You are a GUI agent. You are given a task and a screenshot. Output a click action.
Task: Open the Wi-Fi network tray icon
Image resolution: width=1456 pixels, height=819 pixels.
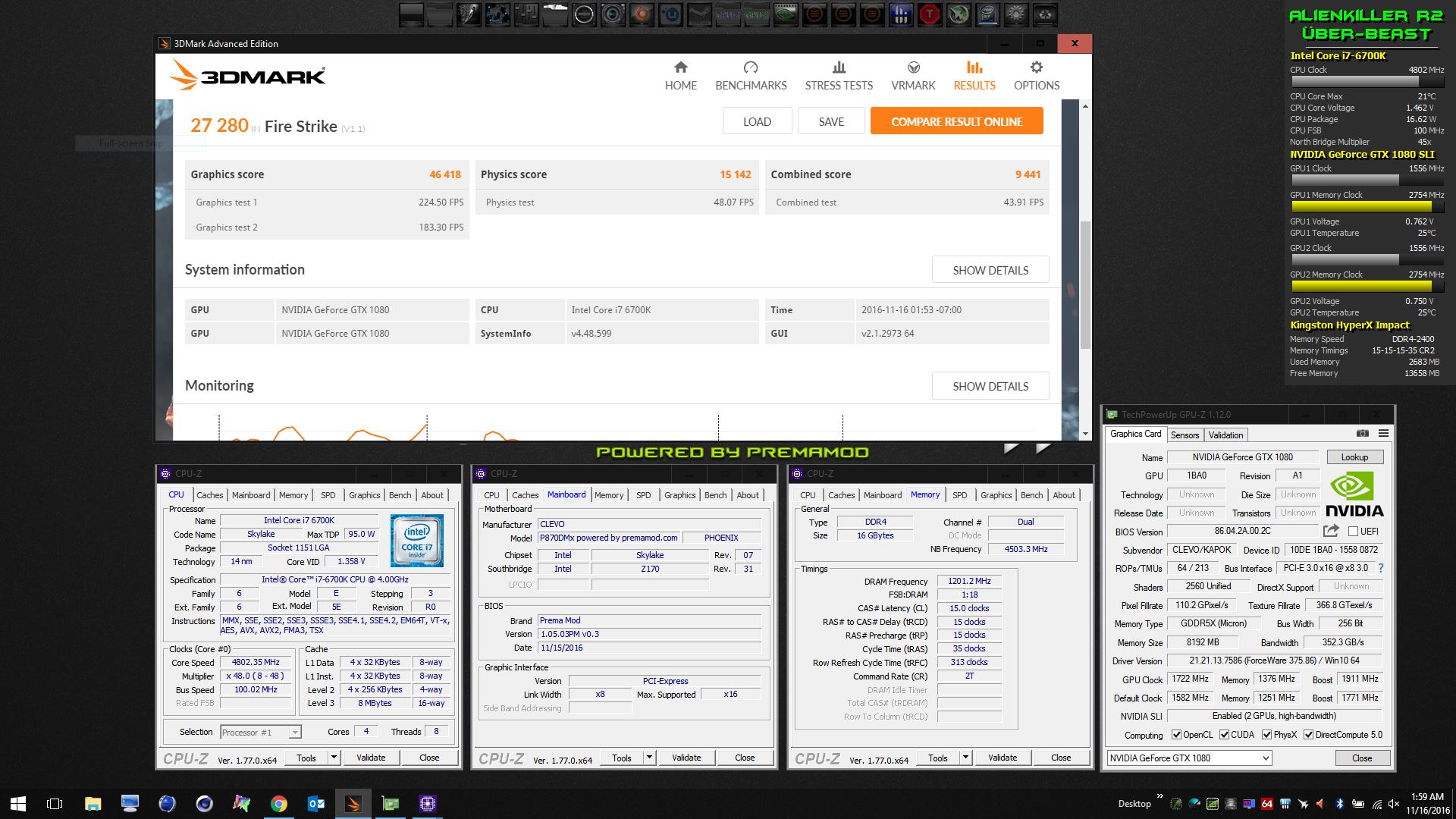click(1377, 805)
